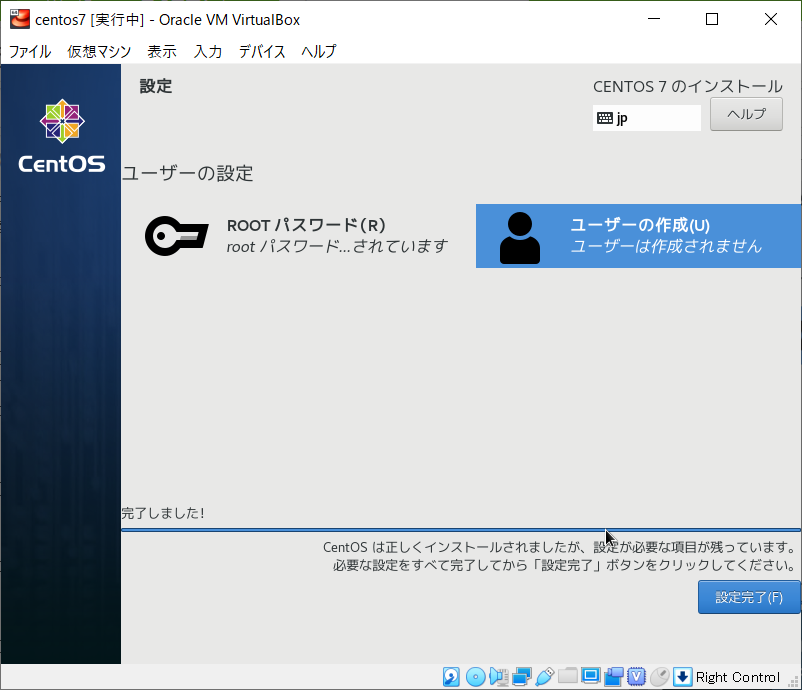This screenshot has width=802, height=690.
Task: Click the installation progress bar
Action: point(461,530)
